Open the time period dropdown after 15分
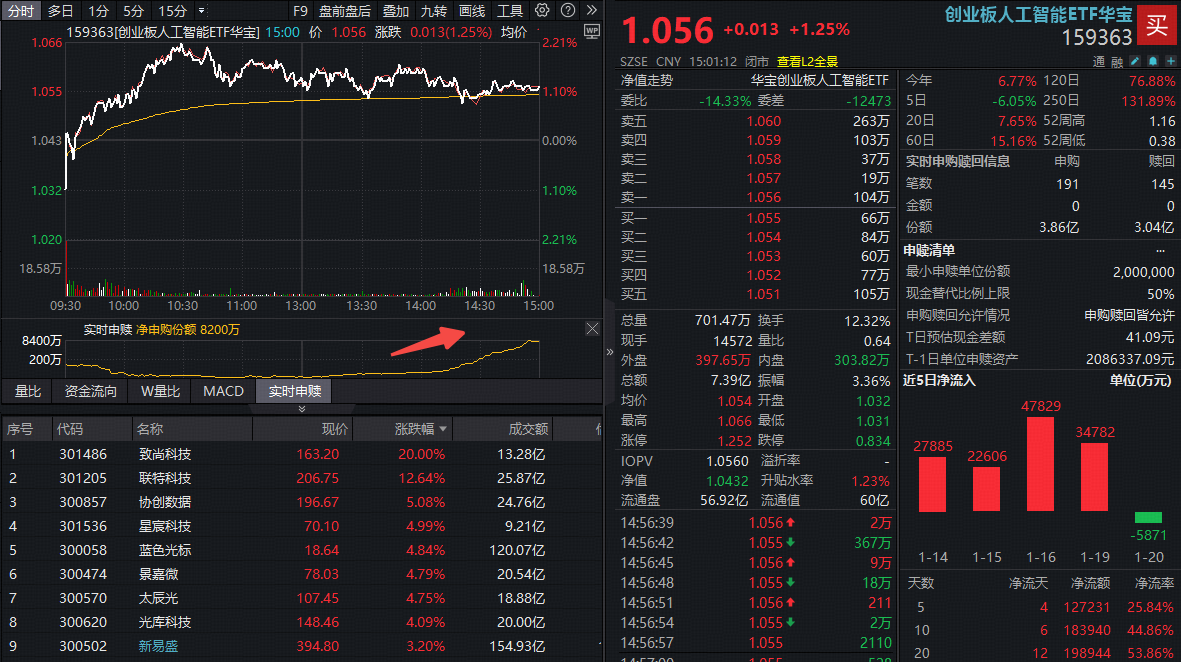The width and height of the screenshot is (1181, 662). [x=201, y=11]
